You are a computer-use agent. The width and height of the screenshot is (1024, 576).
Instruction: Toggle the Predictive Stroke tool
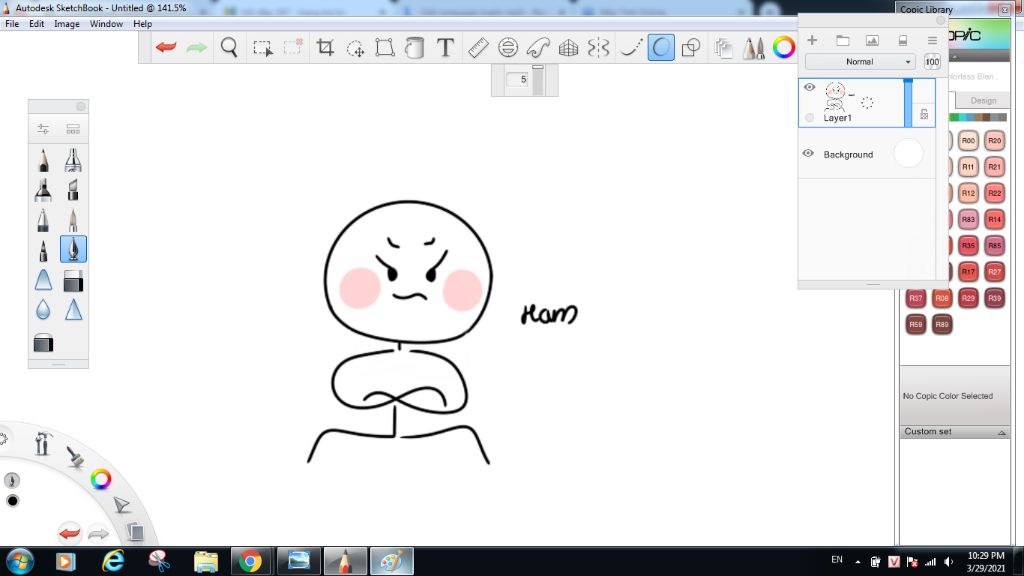point(631,48)
